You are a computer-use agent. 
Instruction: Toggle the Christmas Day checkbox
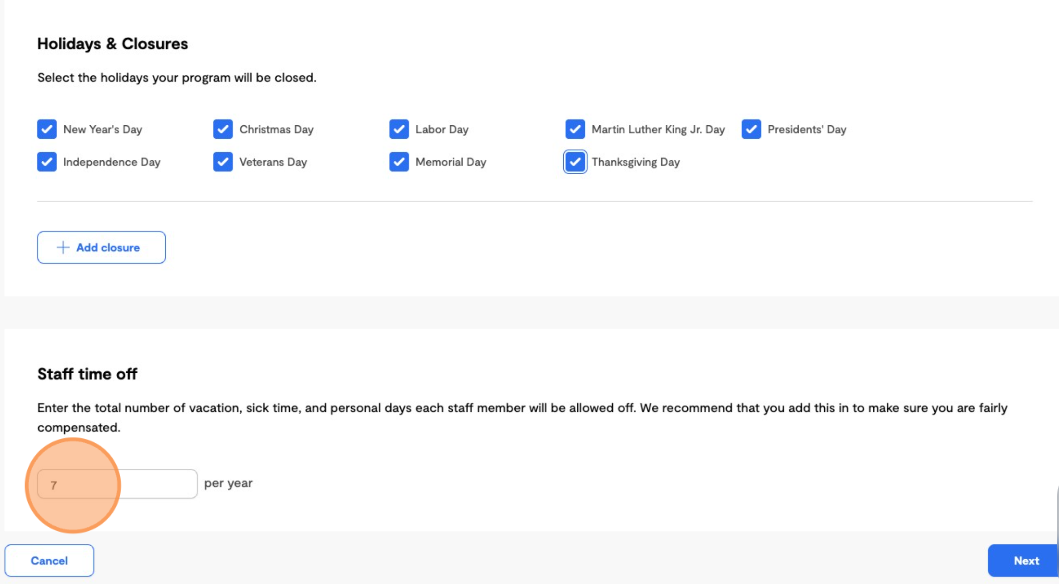(223, 129)
